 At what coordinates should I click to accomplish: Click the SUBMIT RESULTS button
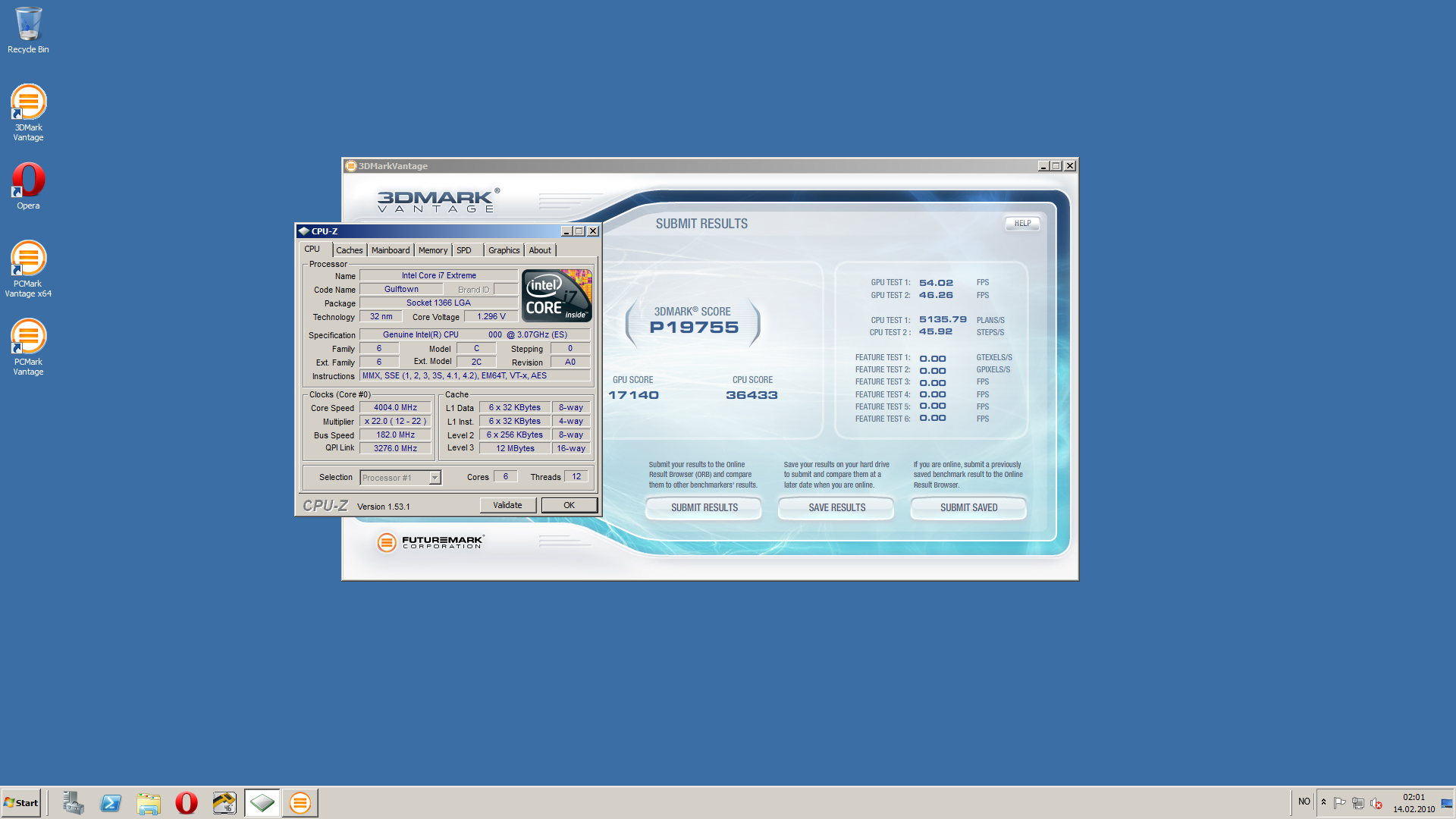[704, 508]
